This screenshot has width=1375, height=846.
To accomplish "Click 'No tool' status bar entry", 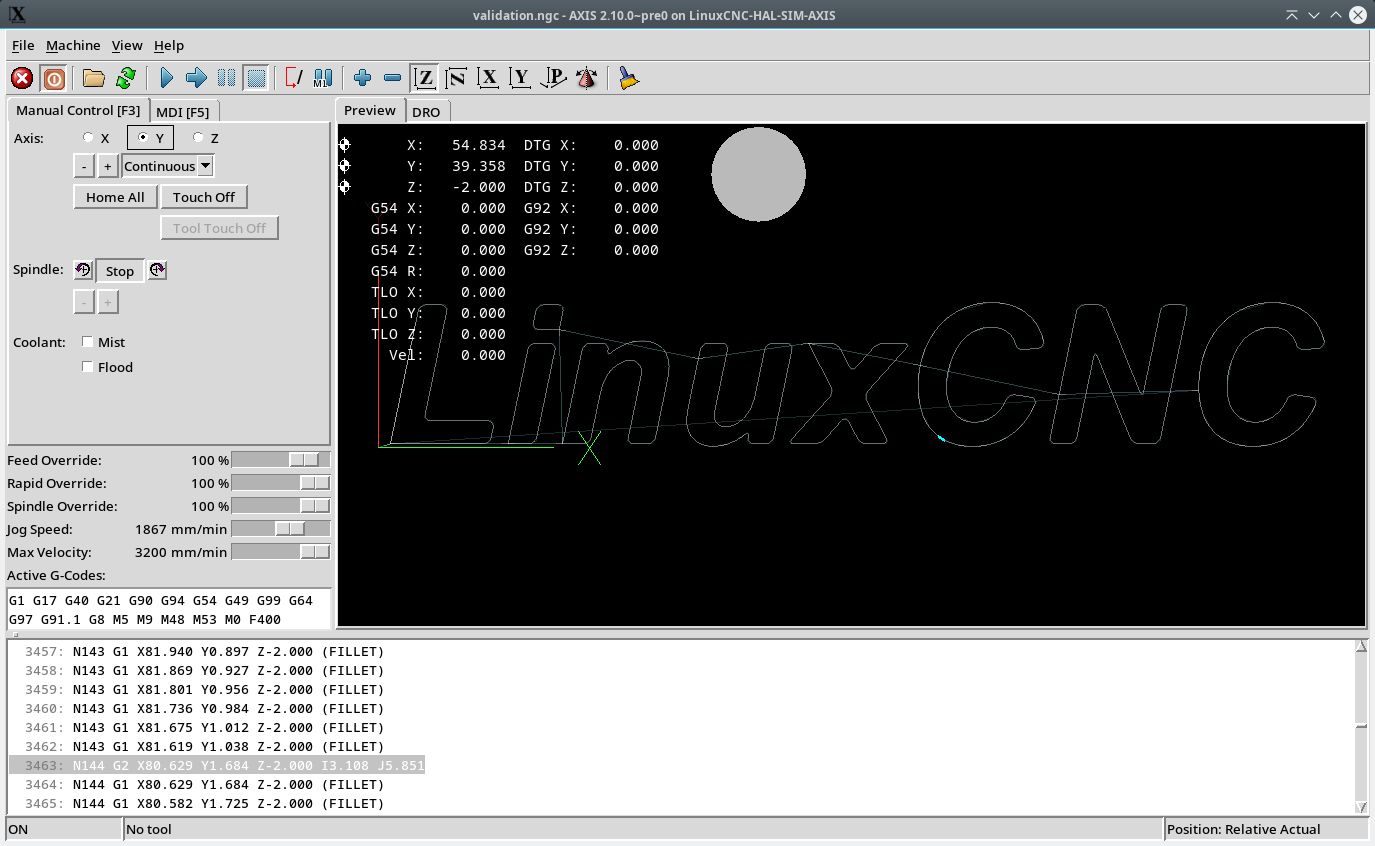I will click(642, 829).
